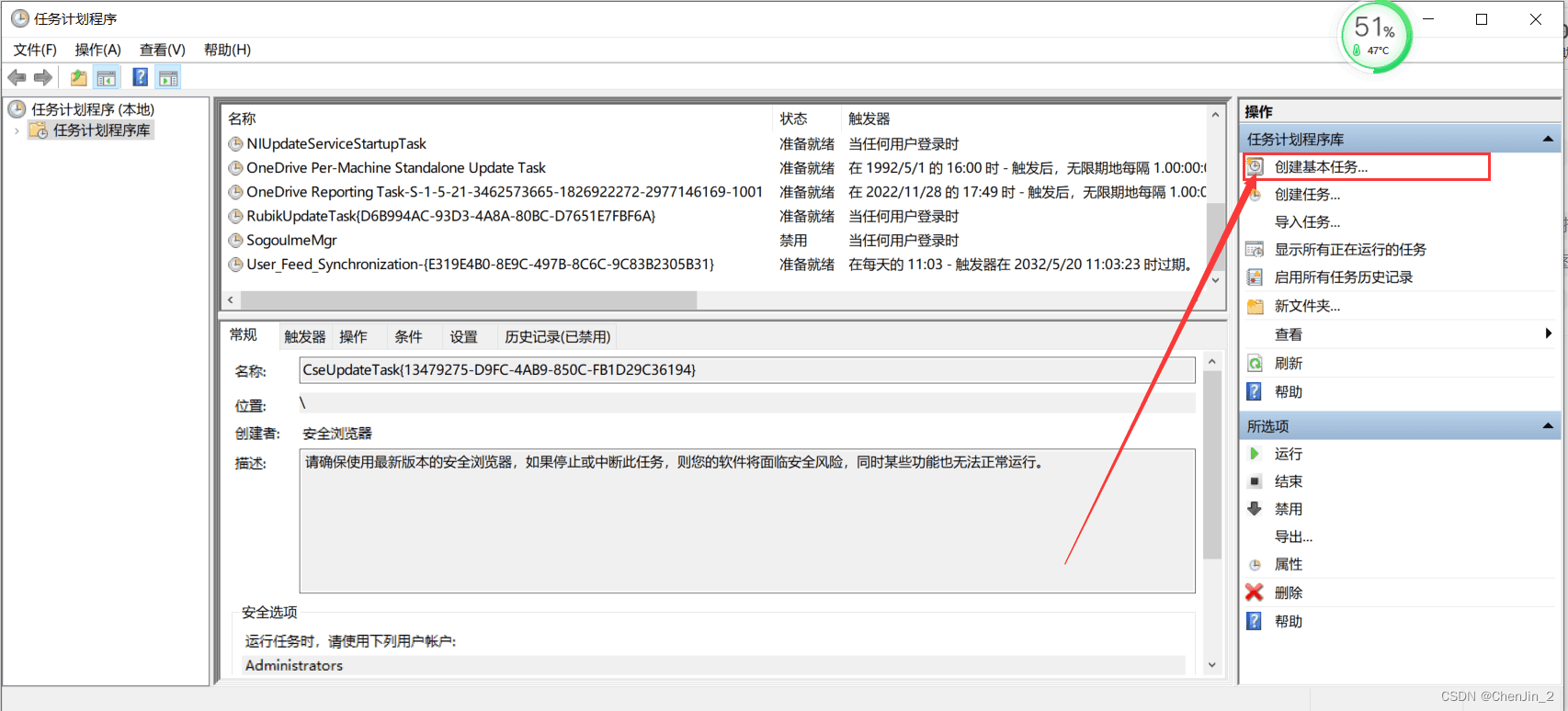Open the 操作(A) menu
1568x711 pixels.
pos(98,50)
